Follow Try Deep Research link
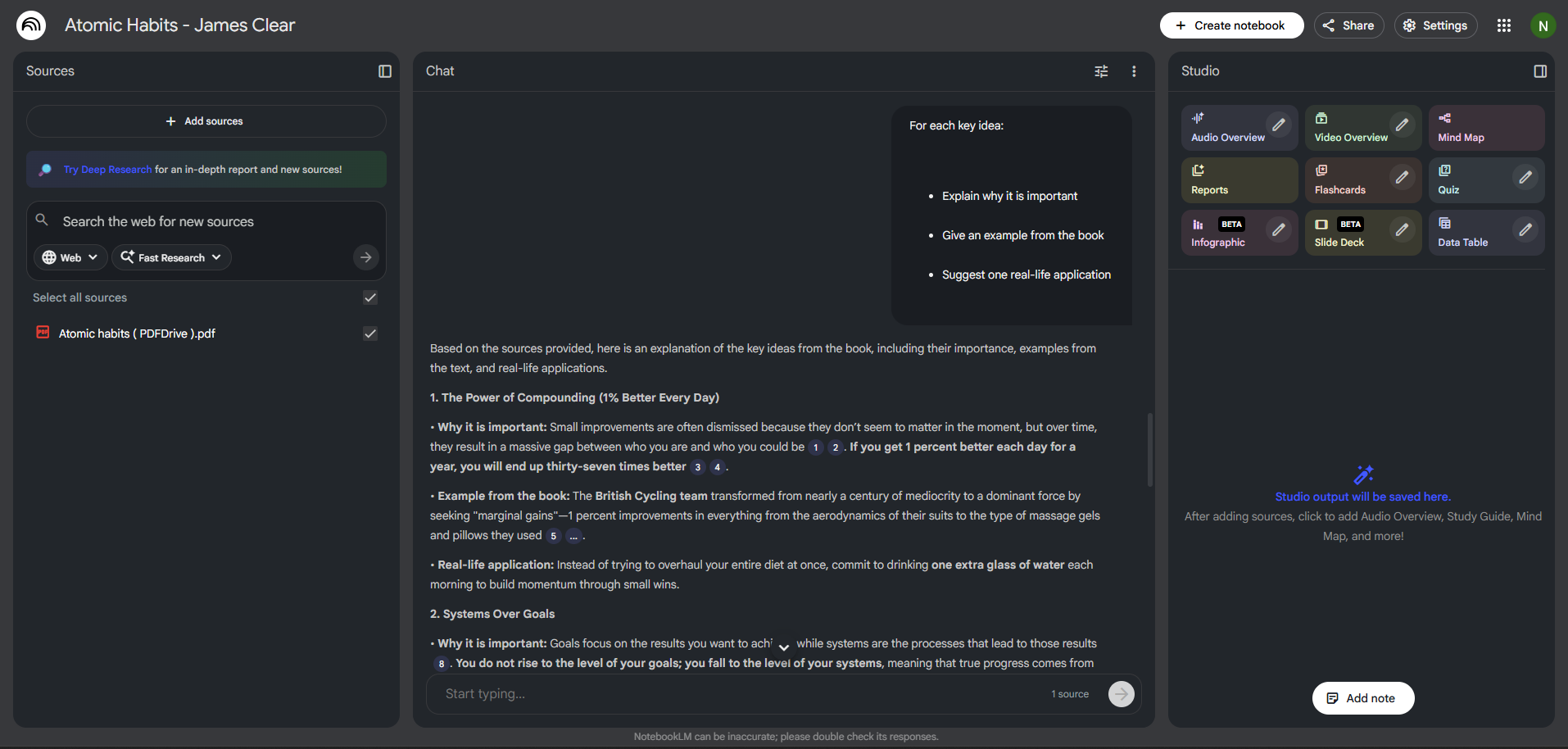 tap(107, 170)
